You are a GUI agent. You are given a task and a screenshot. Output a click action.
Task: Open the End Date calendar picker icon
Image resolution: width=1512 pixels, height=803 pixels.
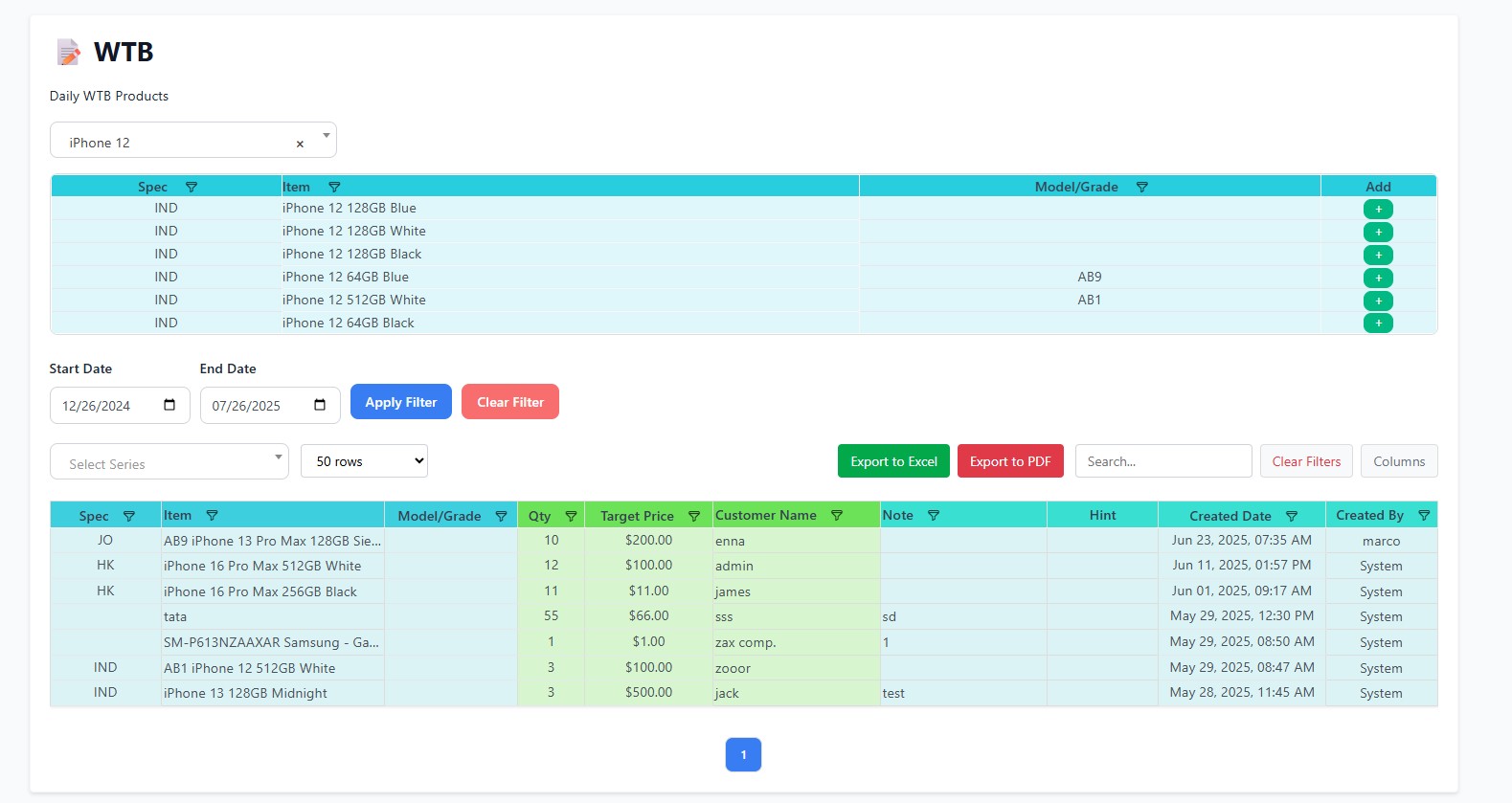tap(320, 405)
